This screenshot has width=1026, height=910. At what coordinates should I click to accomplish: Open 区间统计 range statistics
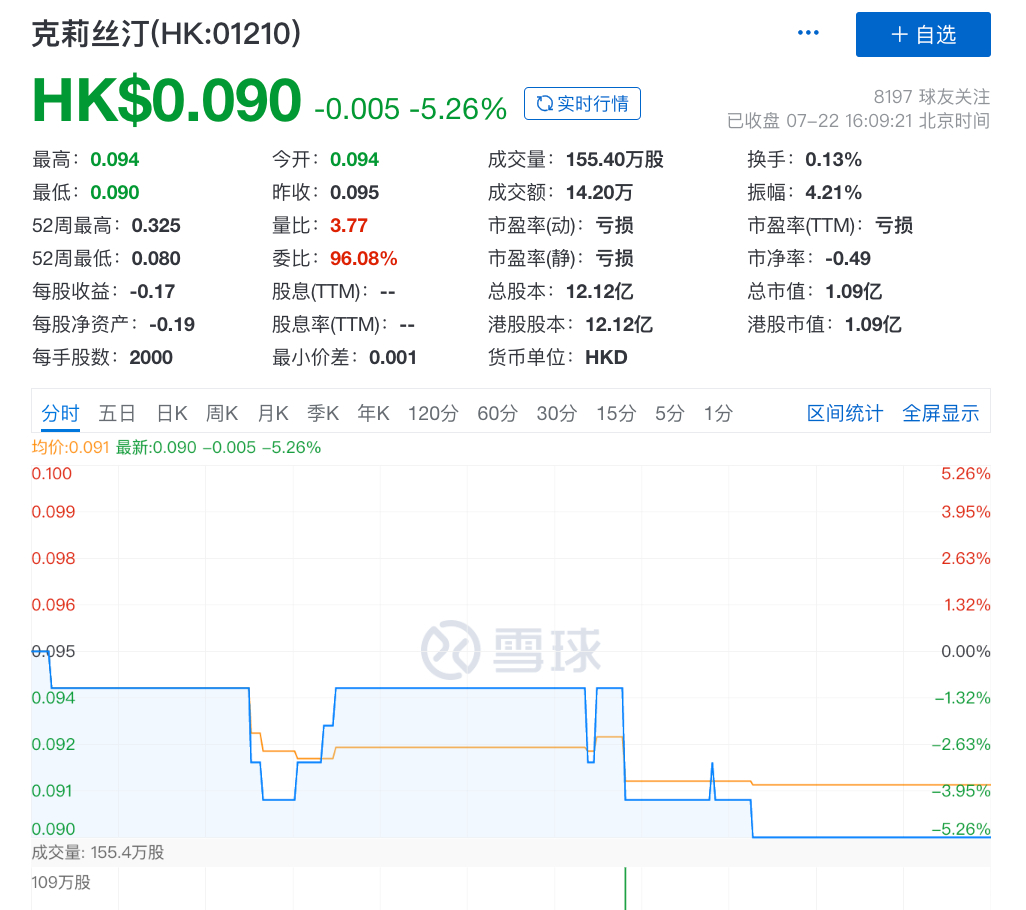click(845, 413)
